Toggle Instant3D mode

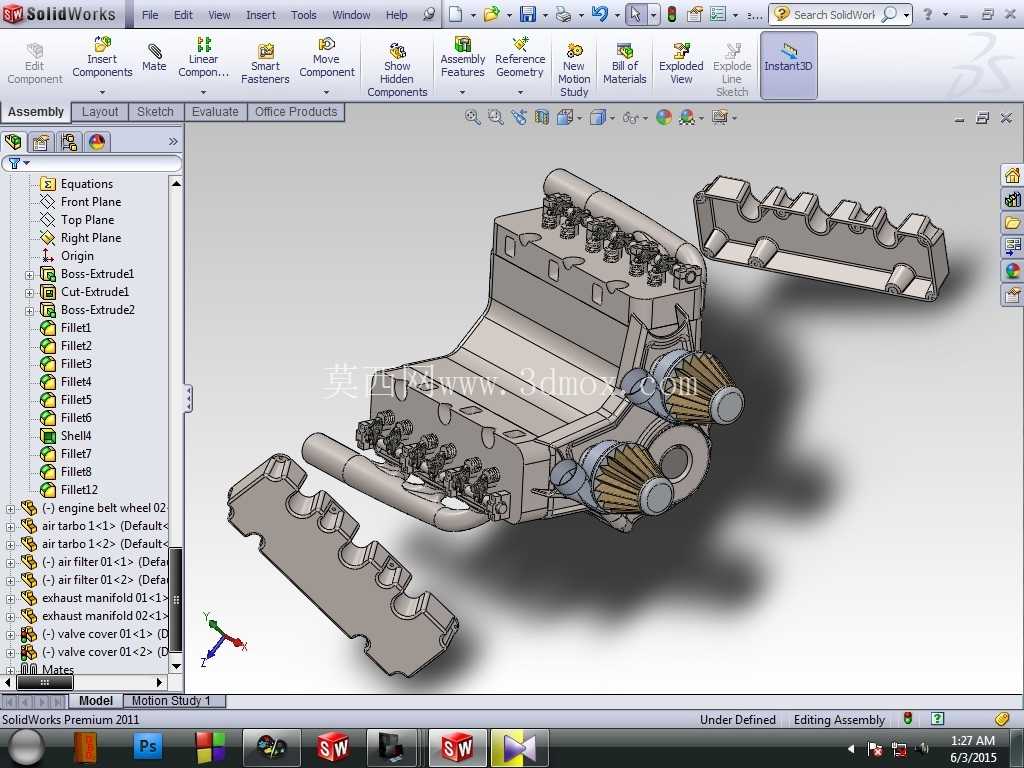788,65
